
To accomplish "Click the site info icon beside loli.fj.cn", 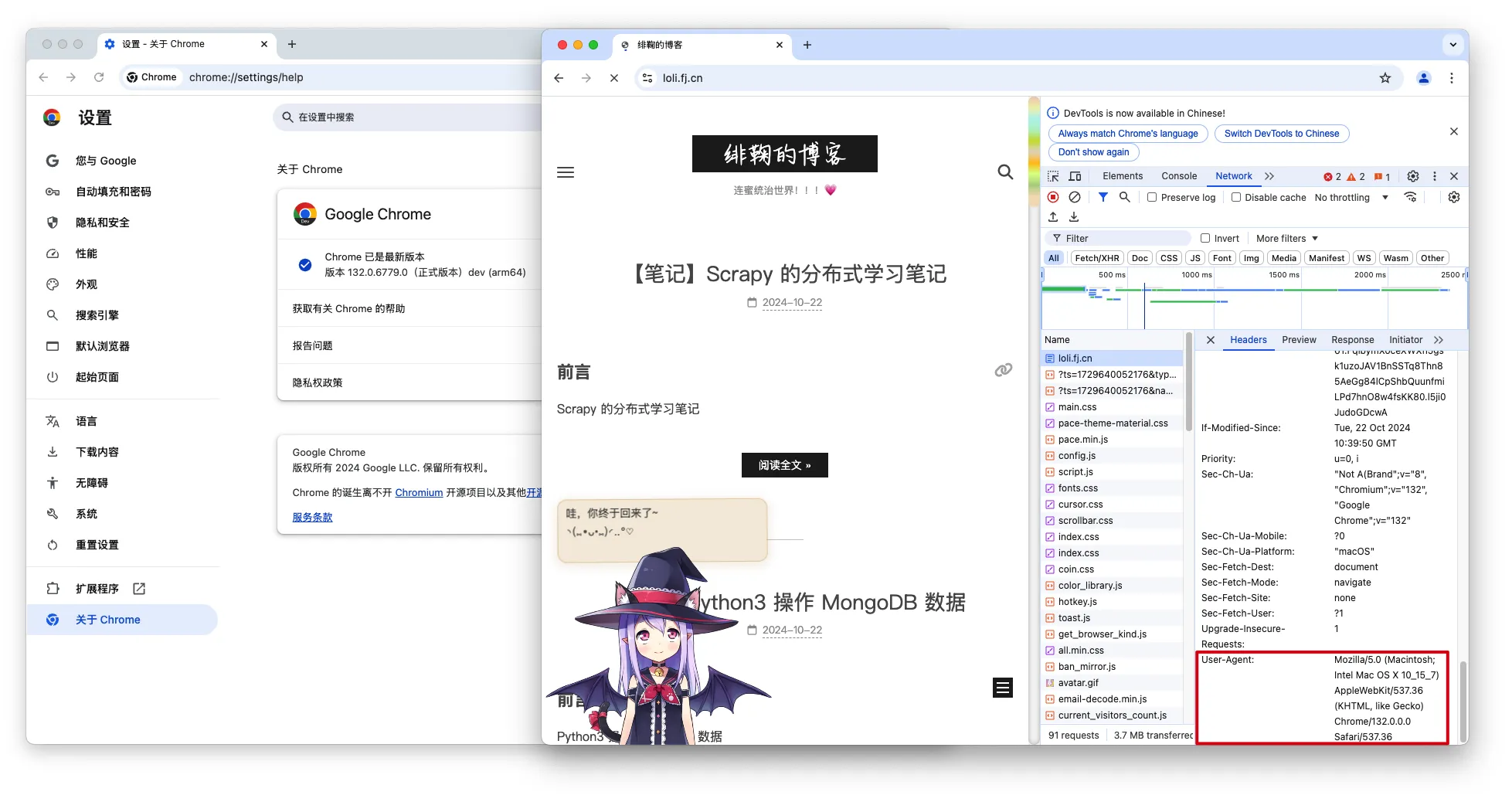I will pyautogui.click(x=648, y=78).
